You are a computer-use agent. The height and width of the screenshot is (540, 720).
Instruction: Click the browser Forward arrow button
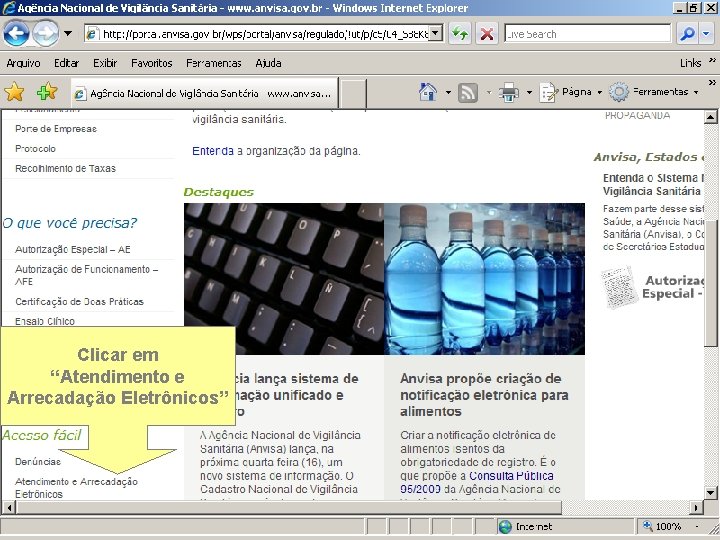tap(45, 34)
